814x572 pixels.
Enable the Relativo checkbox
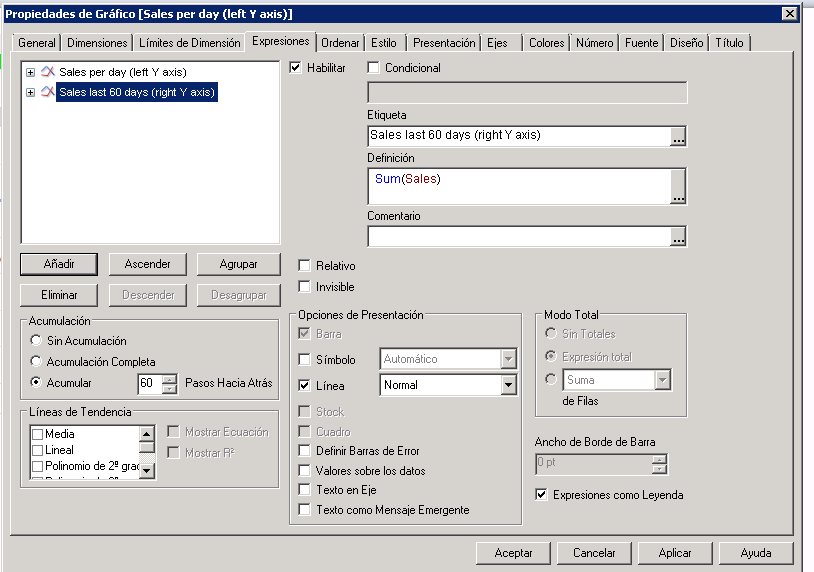305,266
